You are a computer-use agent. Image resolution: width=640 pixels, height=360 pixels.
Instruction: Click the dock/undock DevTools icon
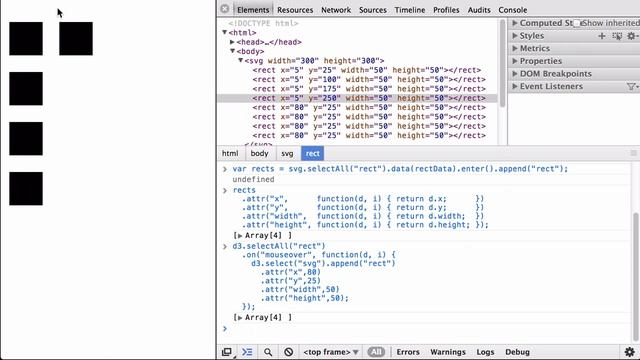coord(227,352)
